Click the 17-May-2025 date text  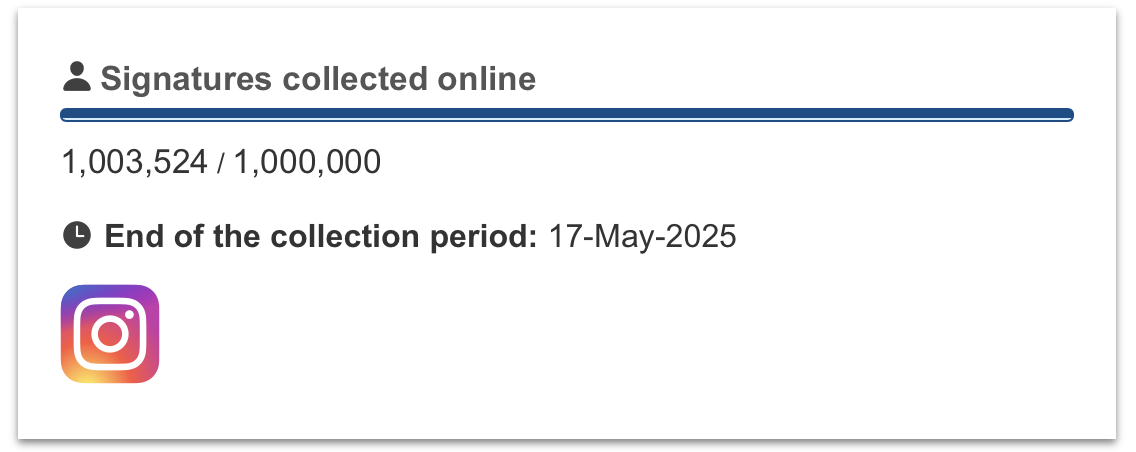pyautogui.click(x=643, y=237)
